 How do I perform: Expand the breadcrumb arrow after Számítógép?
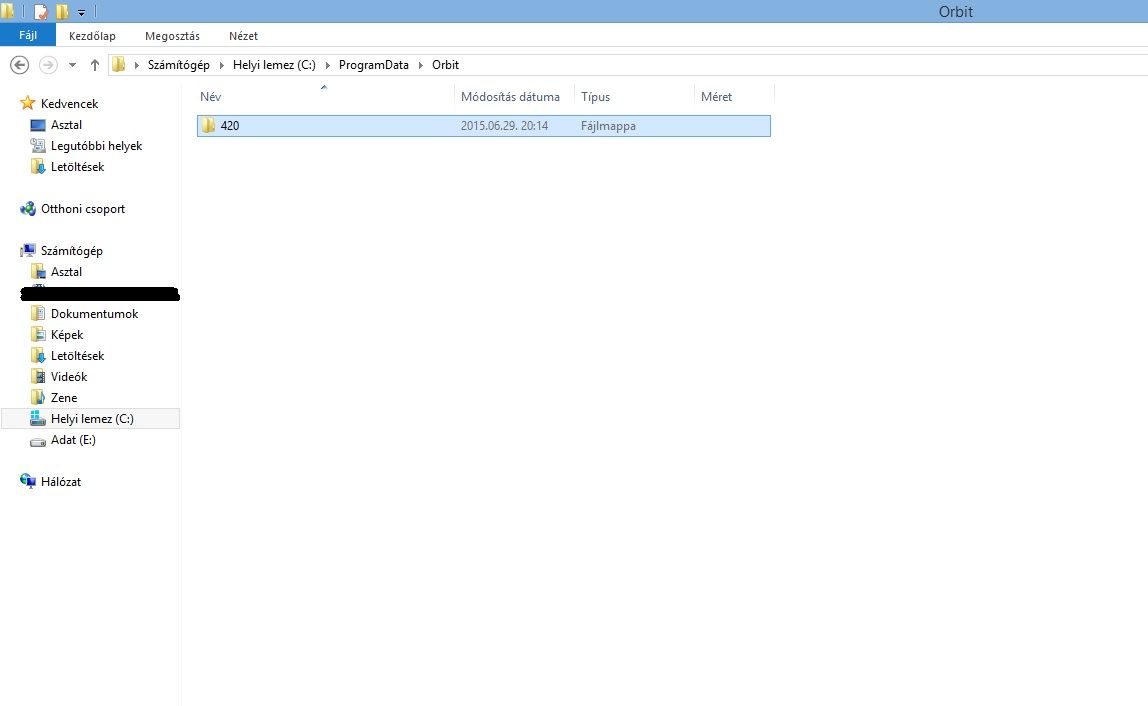tap(222, 65)
